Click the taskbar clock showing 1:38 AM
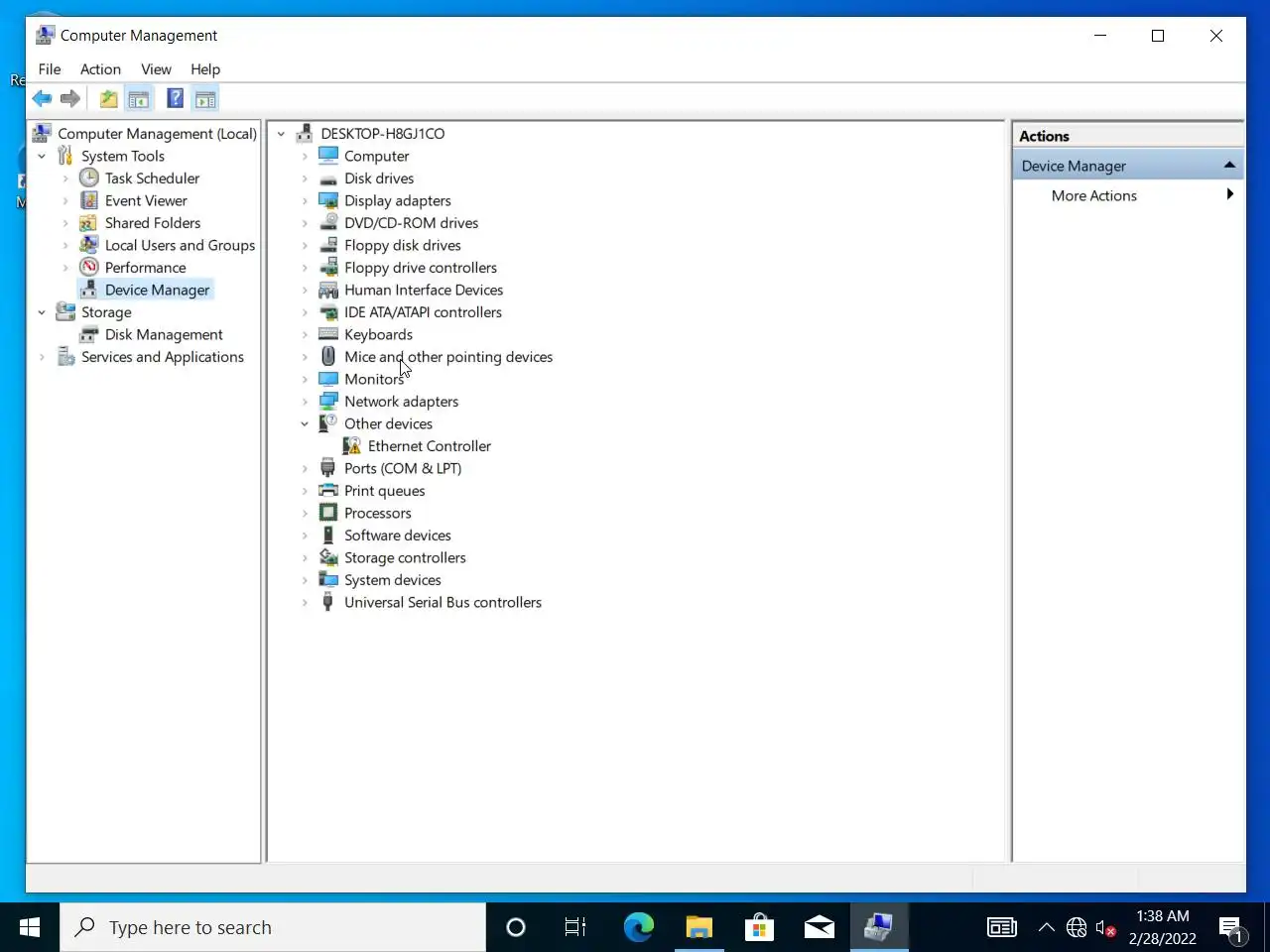Viewport: 1270px width, 952px height. 1162,927
